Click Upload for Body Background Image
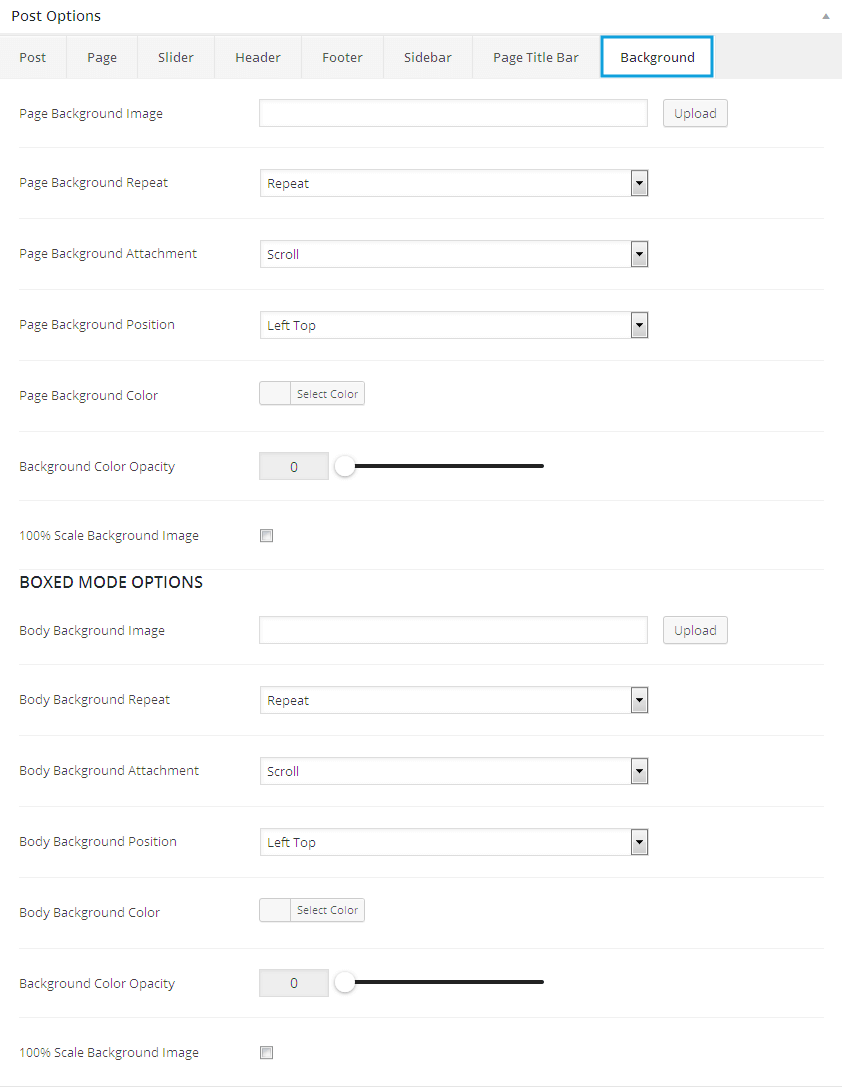The width and height of the screenshot is (842, 1087). click(x=695, y=630)
